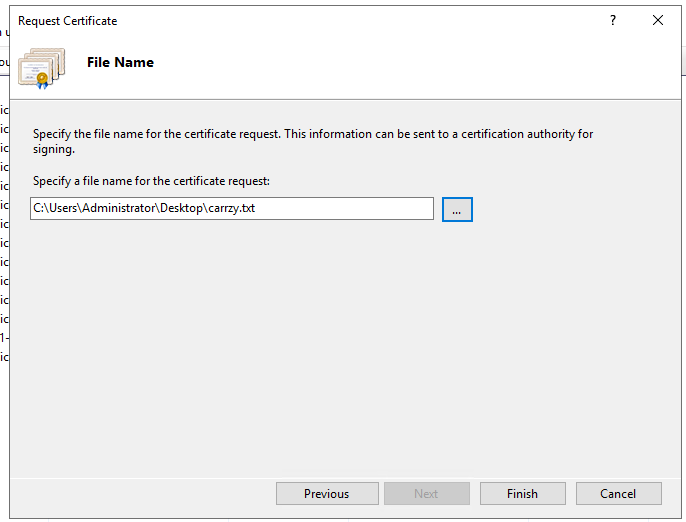Click the 'Specify a file name' field label

(x=151, y=181)
